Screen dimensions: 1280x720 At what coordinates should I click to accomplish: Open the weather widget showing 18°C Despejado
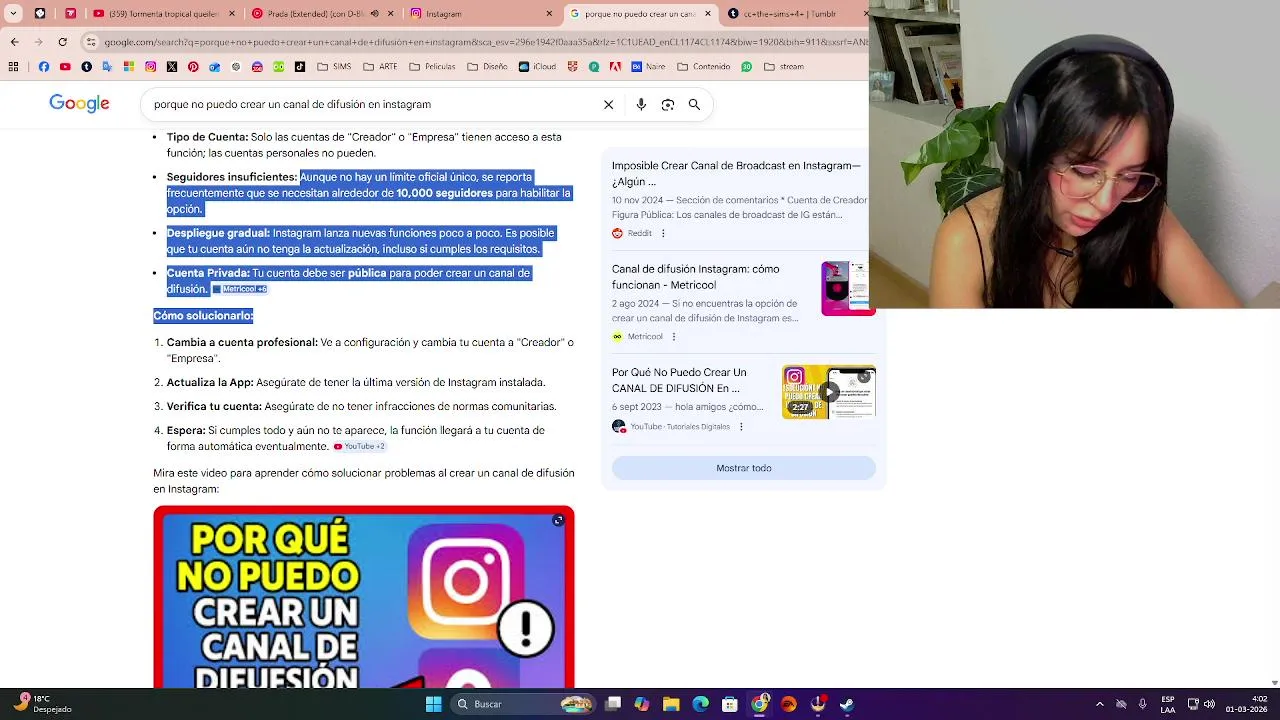tap(42, 704)
